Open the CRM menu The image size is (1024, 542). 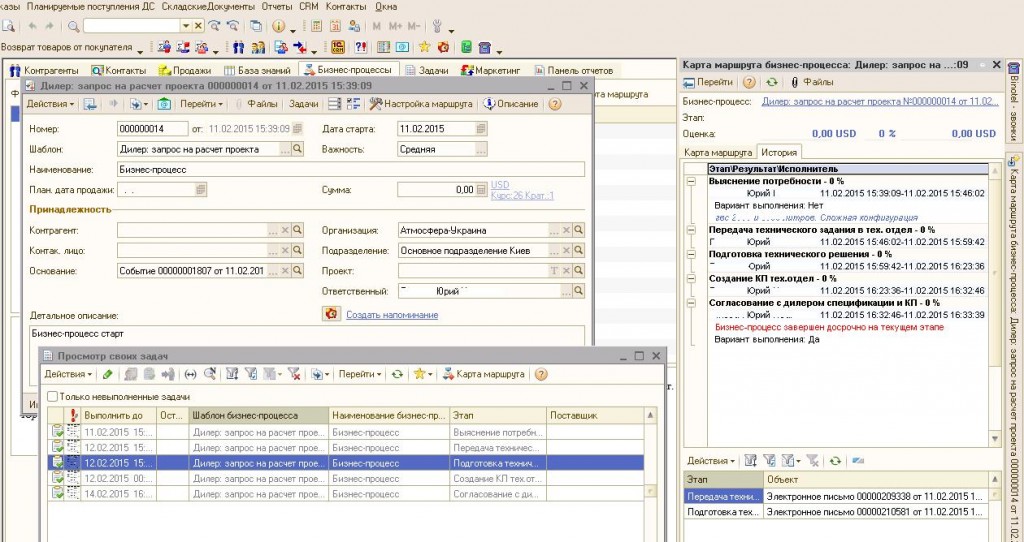(x=308, y=7)
